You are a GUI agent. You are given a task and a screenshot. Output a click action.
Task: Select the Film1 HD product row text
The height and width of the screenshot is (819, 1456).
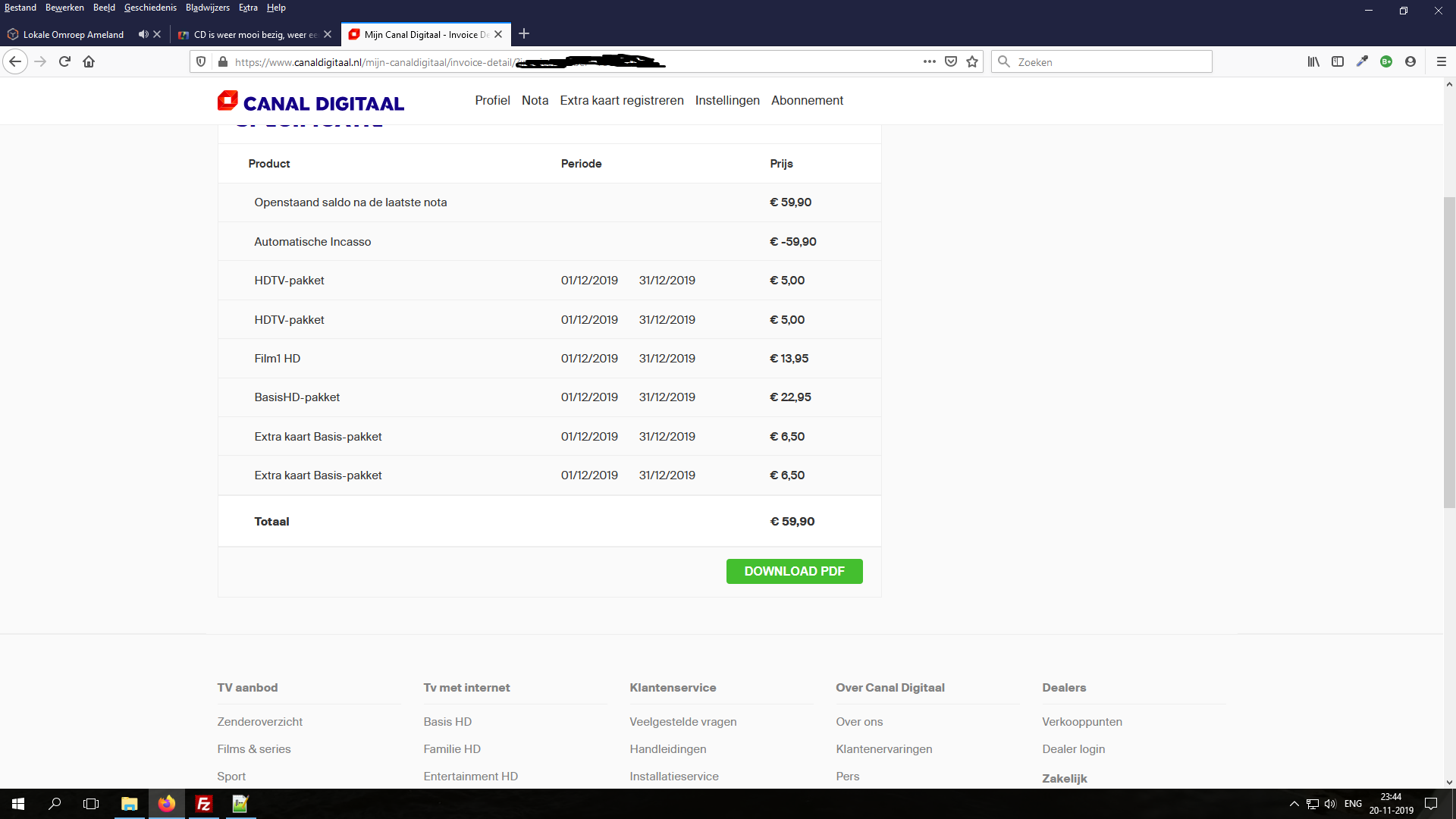pyautogui.click(x=277, y=358)
